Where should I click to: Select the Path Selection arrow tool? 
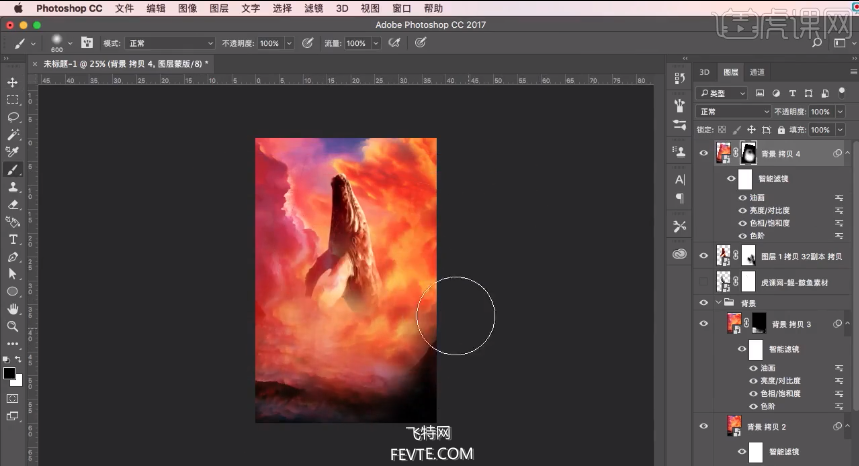(12, 274)
